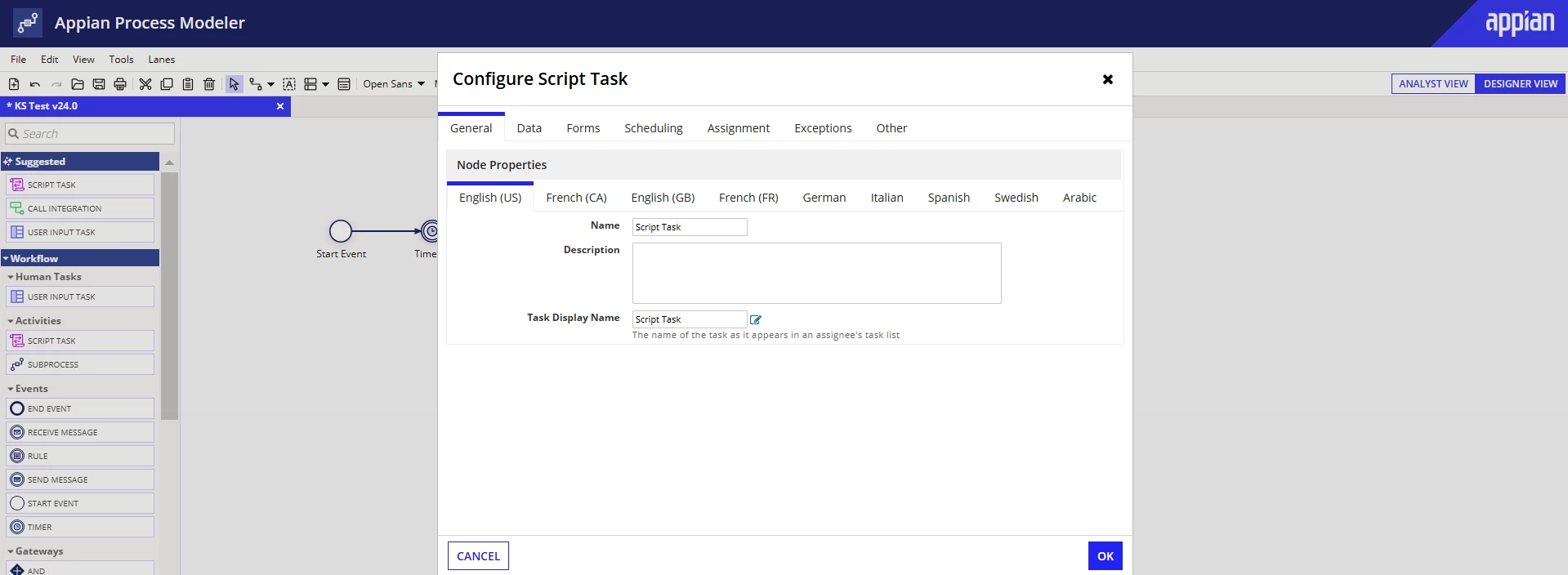This screenshot has height=575, width=1568.
Task: Click the CANCEL button
Action: point(478,556)
